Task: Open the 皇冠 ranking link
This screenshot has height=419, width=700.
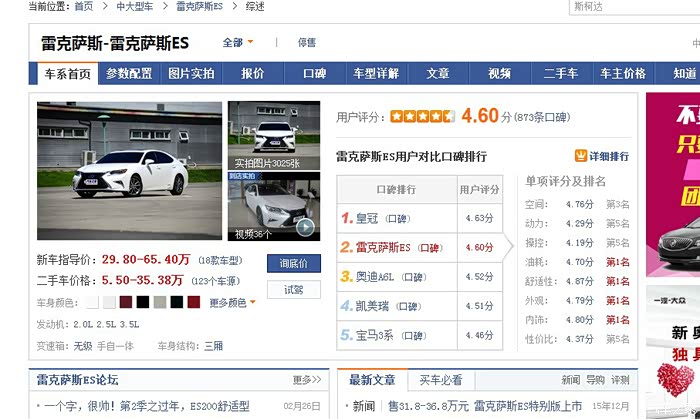Action: (367, 219)
